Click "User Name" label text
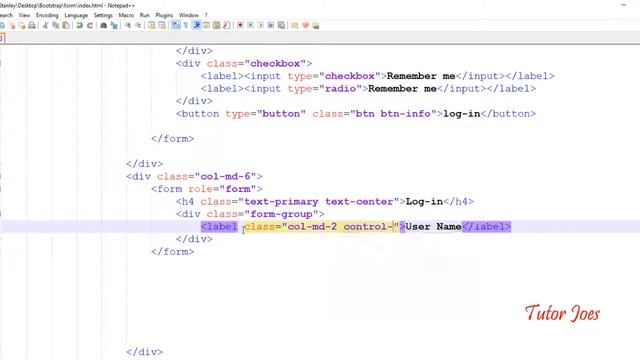 click(x=433, y=227)
